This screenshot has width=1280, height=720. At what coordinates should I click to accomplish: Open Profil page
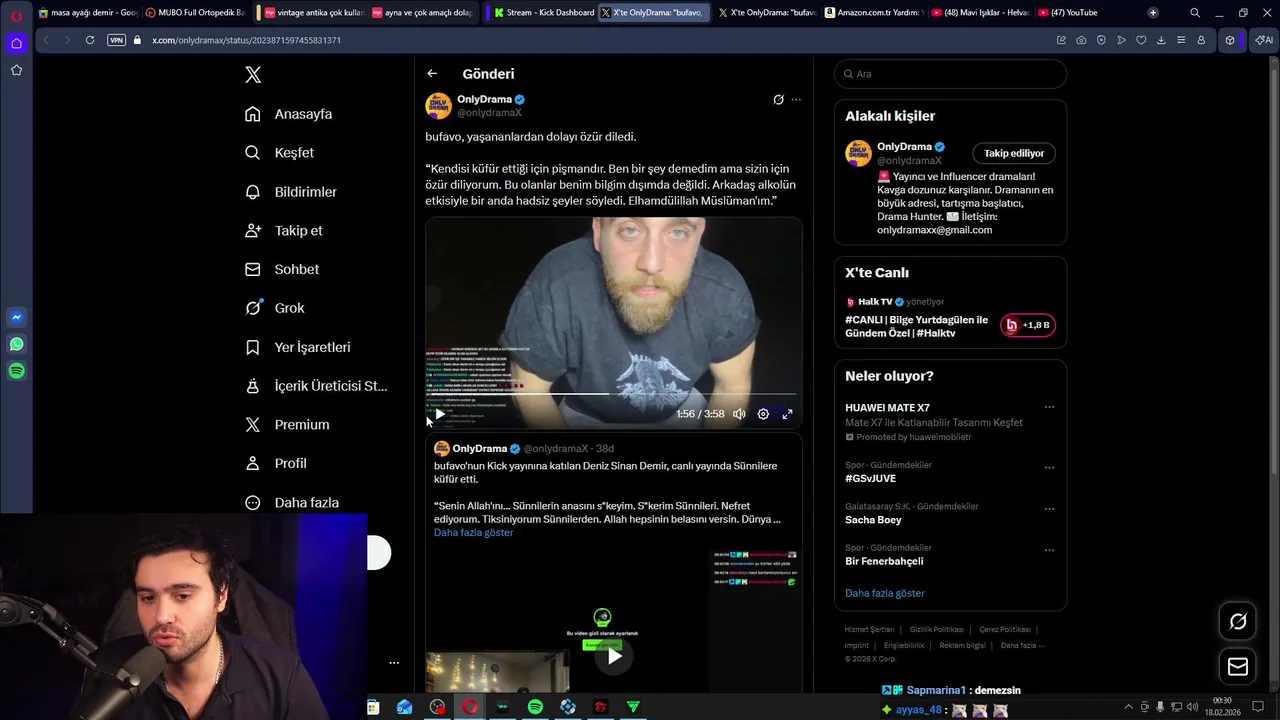[275, 464]
